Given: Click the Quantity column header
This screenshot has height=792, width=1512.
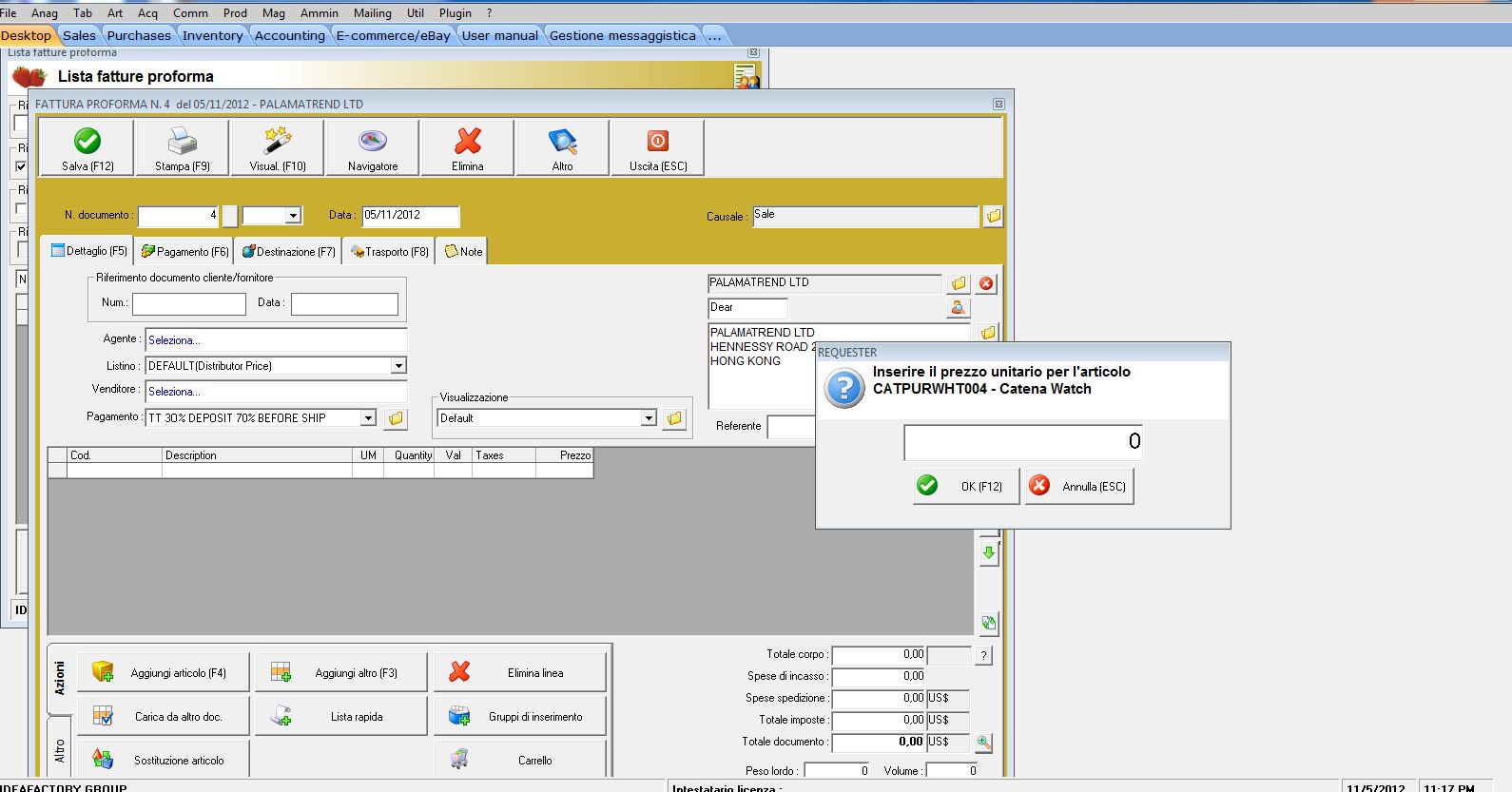Looking at the screenshot, I should 408,455.
